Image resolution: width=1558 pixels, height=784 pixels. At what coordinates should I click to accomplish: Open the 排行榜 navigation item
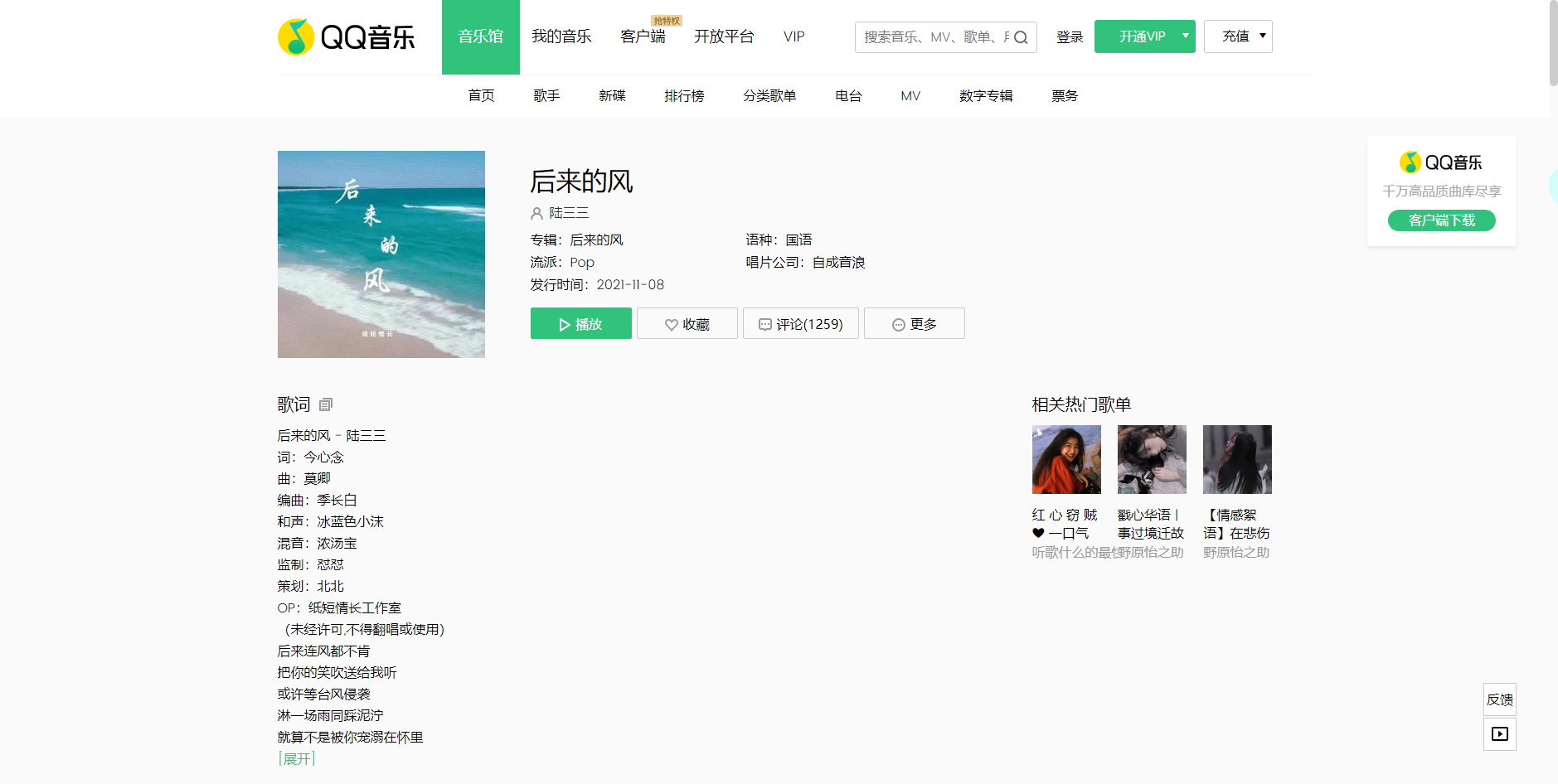click(x=684, y=96)
